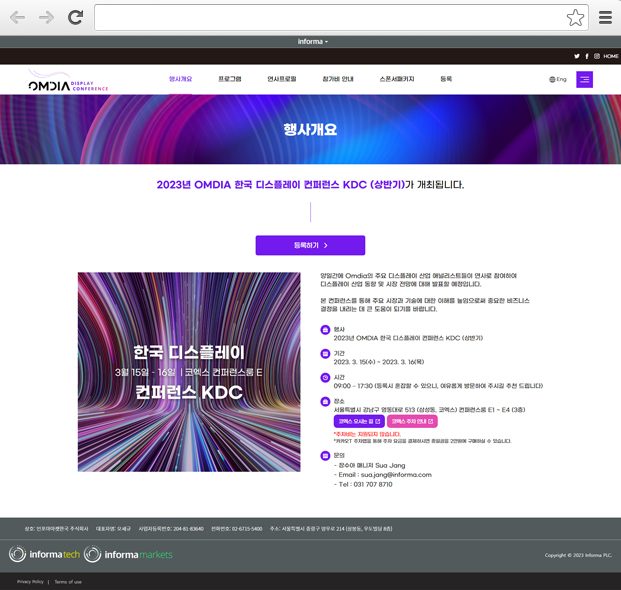
Task: Click the sua.jang@informa.com email text
Action: click(396, 475)
